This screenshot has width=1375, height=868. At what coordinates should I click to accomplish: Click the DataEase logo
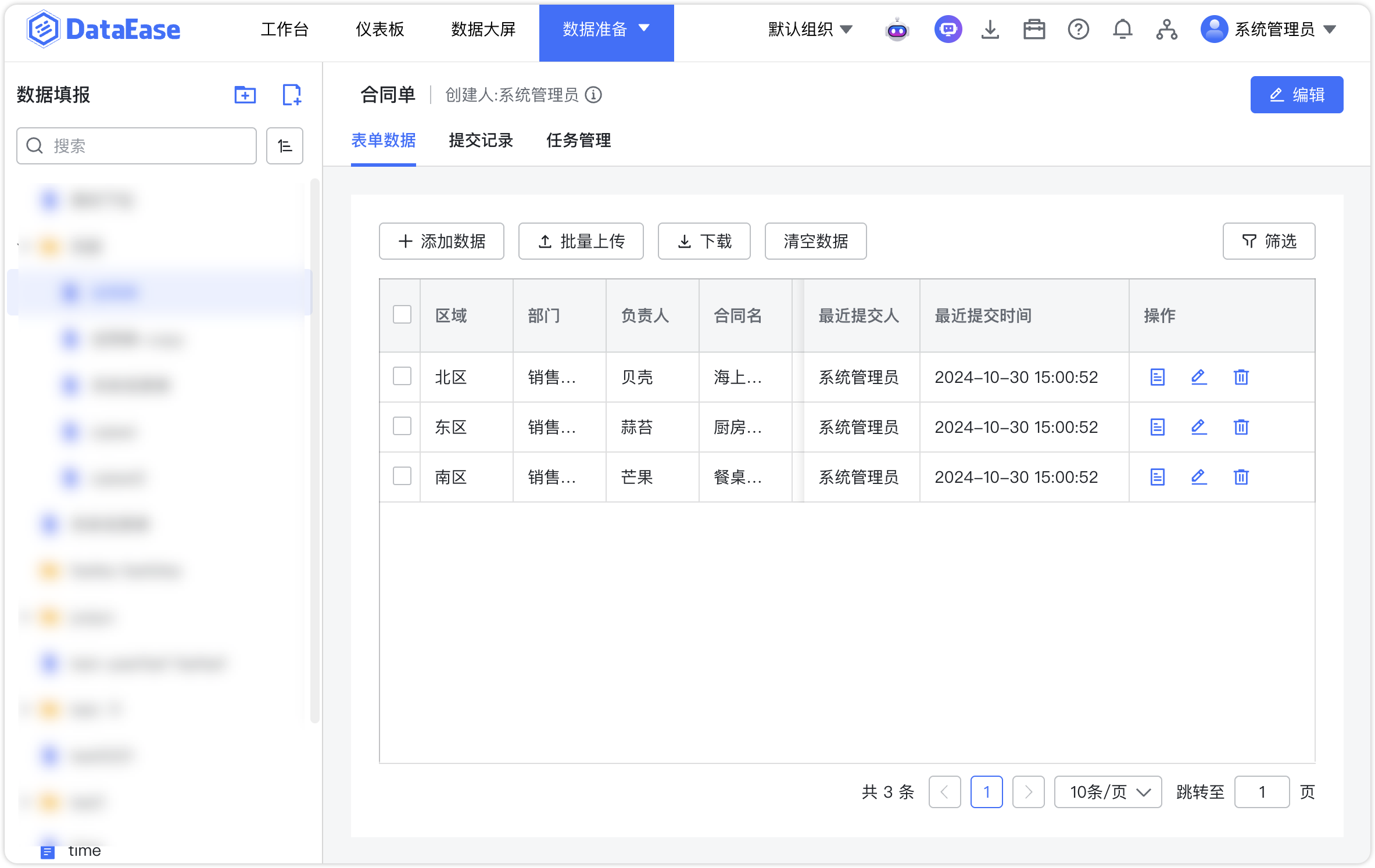click(x=104, y=29)
